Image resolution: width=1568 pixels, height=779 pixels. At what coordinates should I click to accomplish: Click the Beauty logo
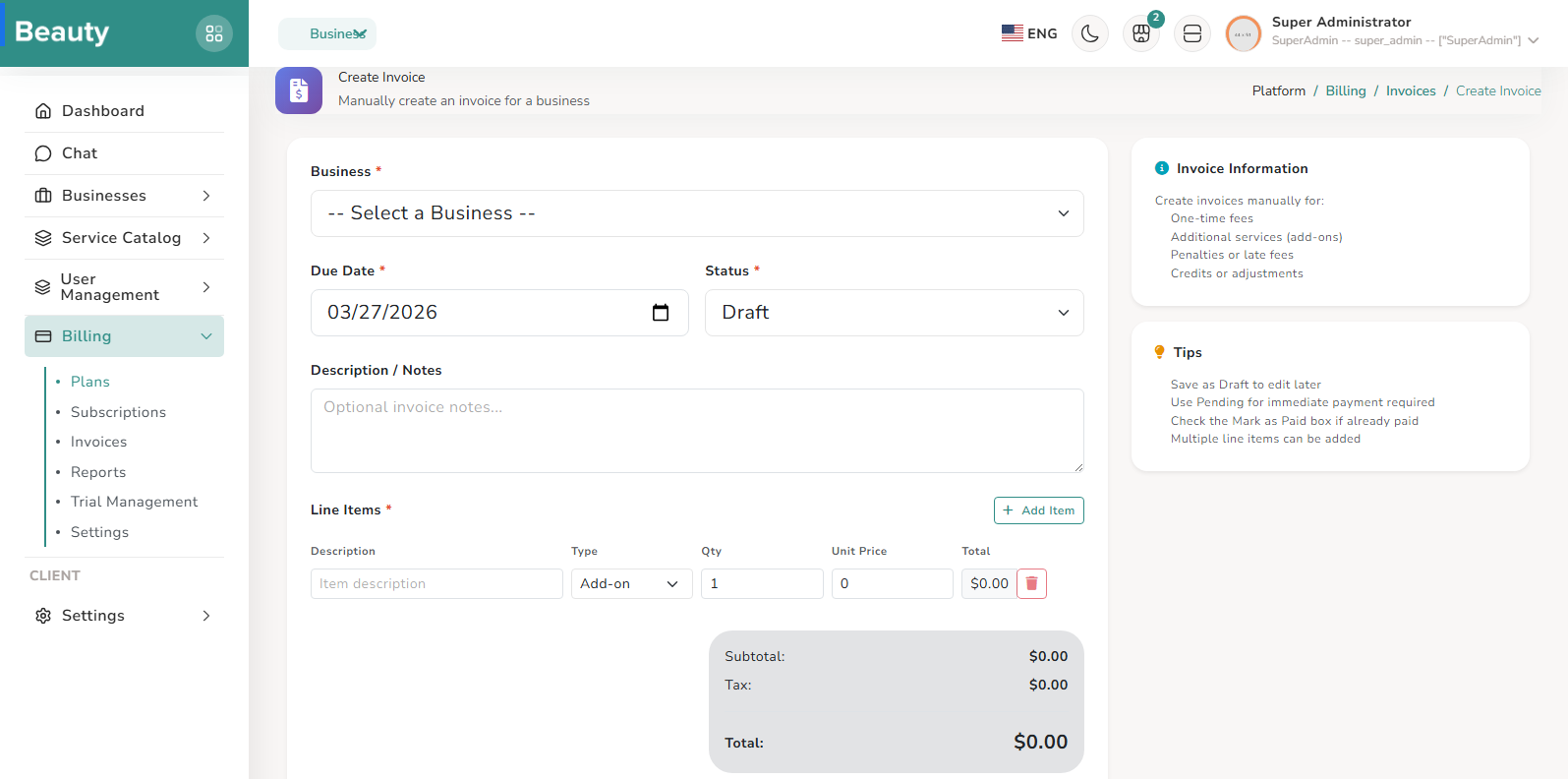click(62, 32)
